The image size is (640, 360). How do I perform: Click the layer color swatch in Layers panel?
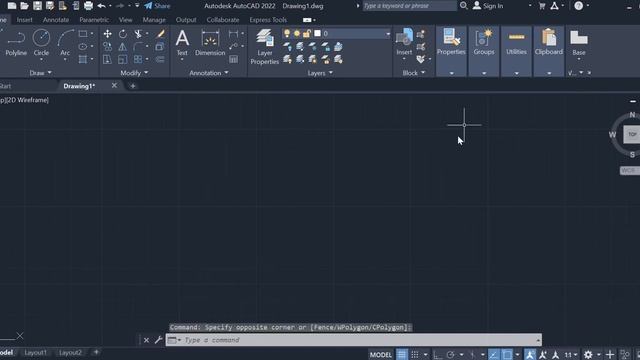click(317, 33)
